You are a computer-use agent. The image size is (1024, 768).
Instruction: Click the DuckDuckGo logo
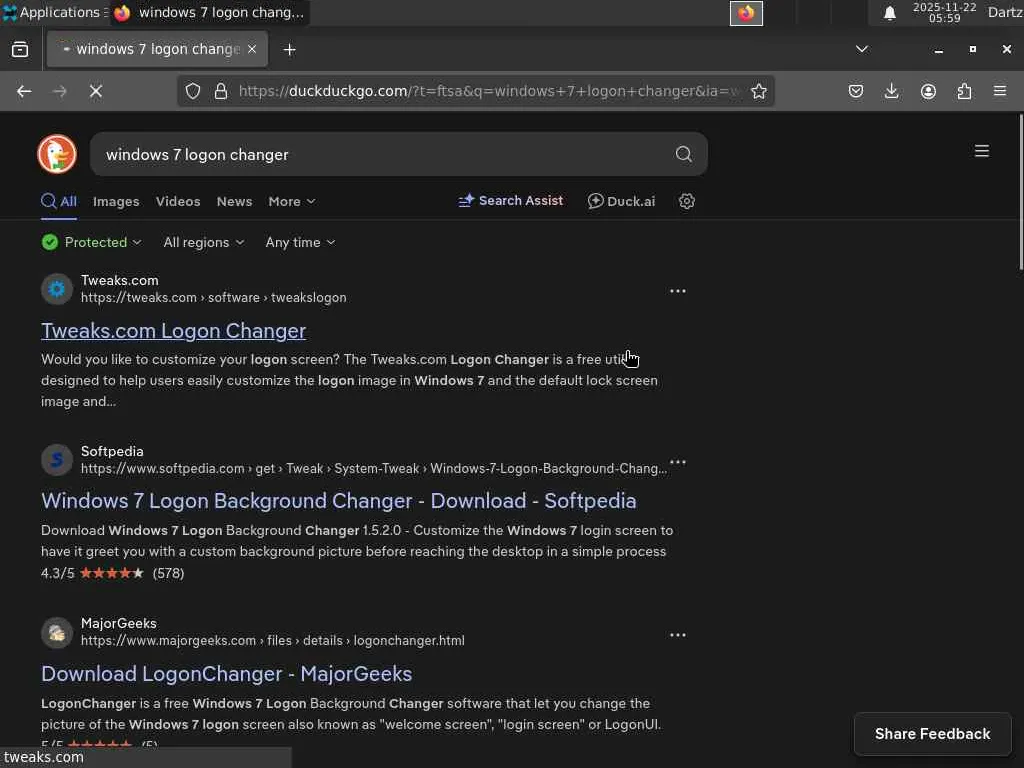pos(57,154)
